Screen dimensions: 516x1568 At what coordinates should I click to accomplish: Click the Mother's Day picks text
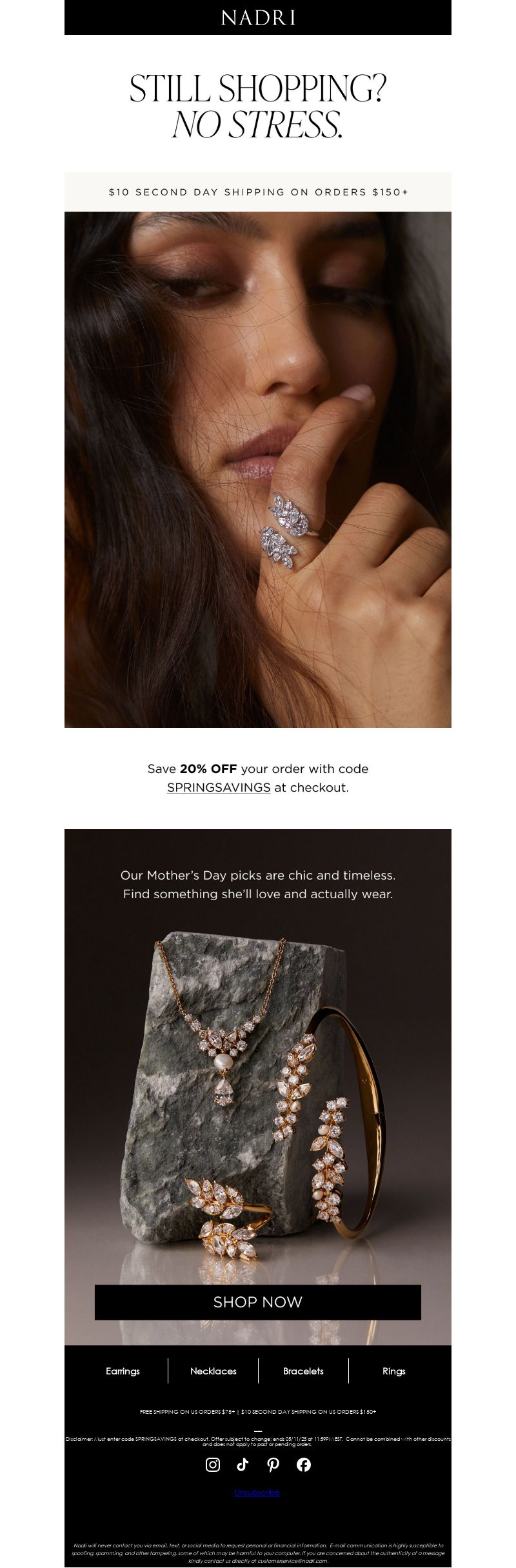(258, 885)
